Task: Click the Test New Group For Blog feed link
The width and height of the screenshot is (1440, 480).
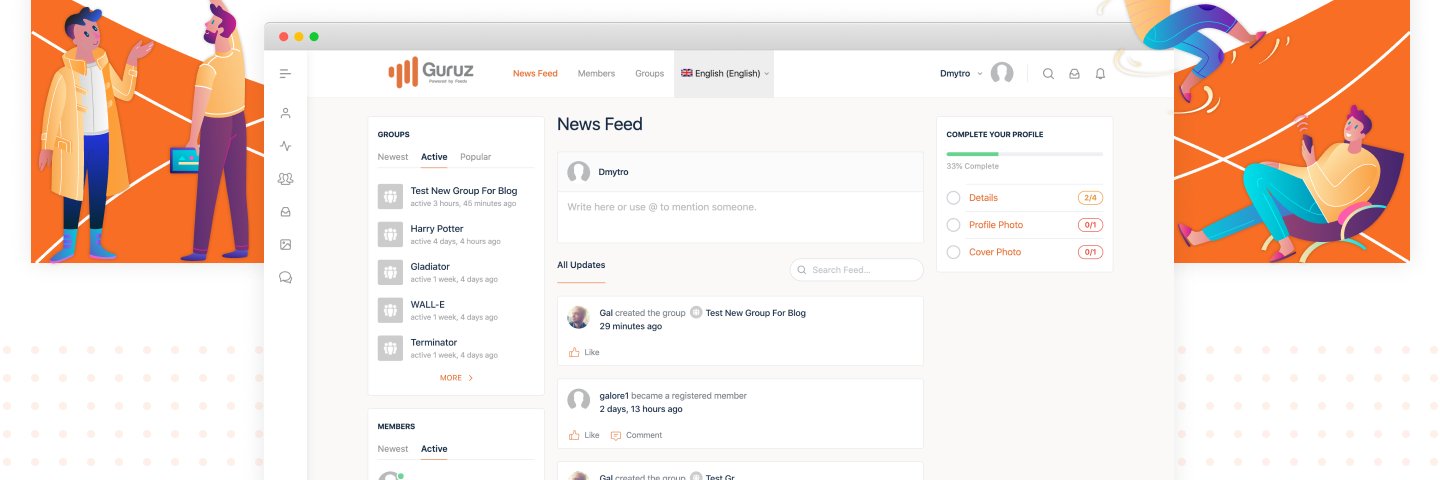Action: pos(755,313)
